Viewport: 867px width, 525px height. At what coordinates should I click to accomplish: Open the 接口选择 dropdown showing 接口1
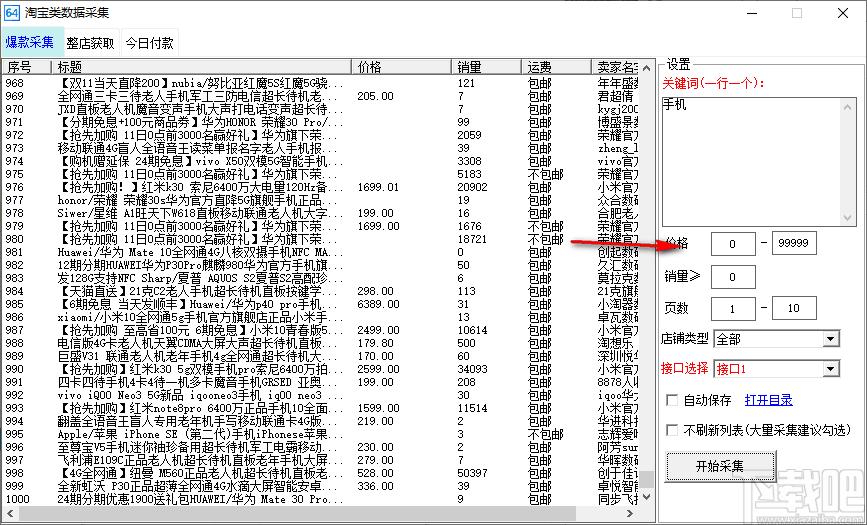pos(776,369)
